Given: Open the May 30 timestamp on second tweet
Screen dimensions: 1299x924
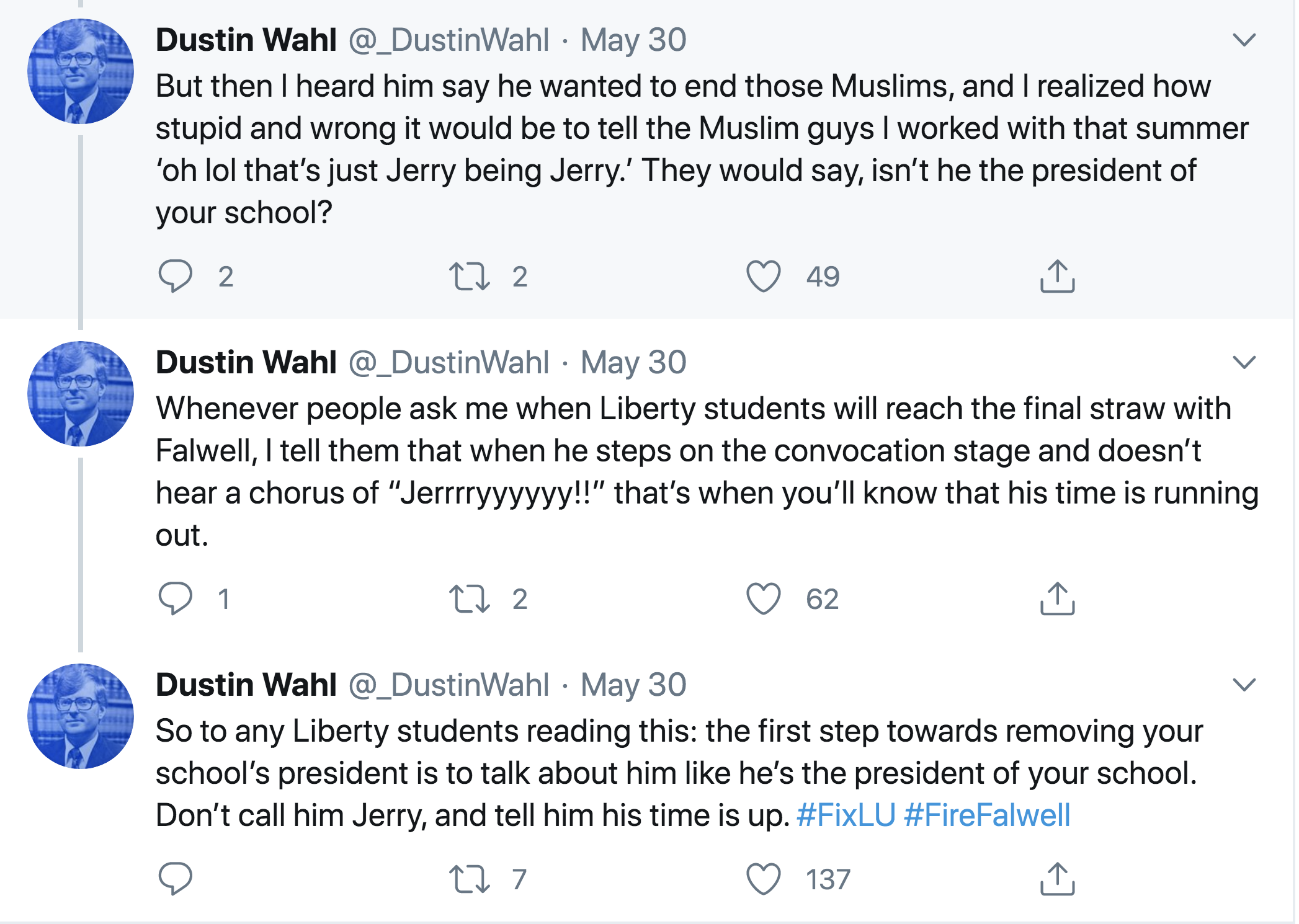Looking at the screenshot, I should (x=633, y=362).
